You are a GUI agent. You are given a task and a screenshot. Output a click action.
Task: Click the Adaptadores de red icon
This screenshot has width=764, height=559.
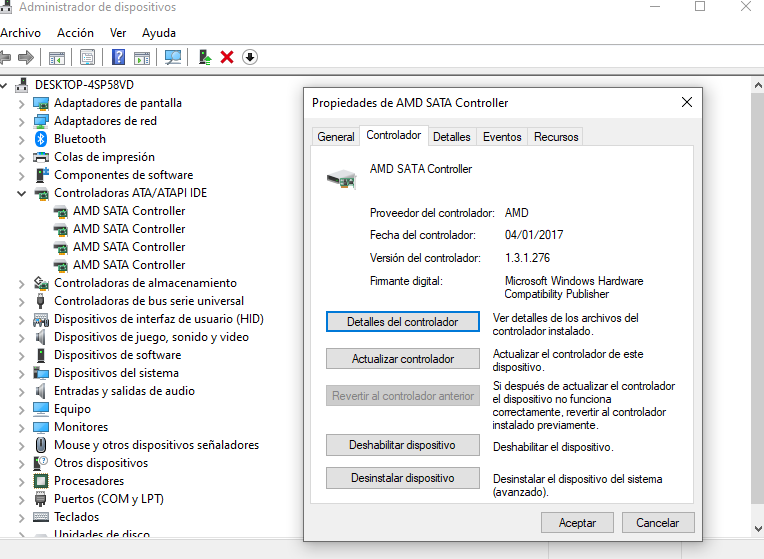click(x=41, y=121)
